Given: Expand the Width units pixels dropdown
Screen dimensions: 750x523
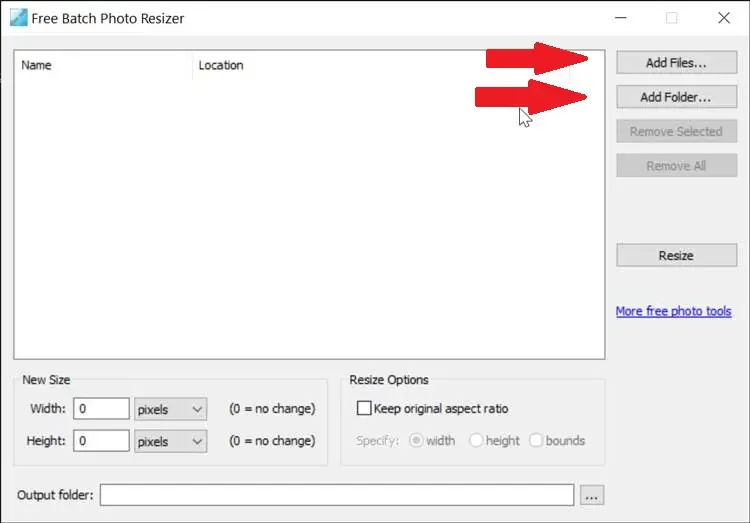Looking at the screenshot, I should point(170,409).
